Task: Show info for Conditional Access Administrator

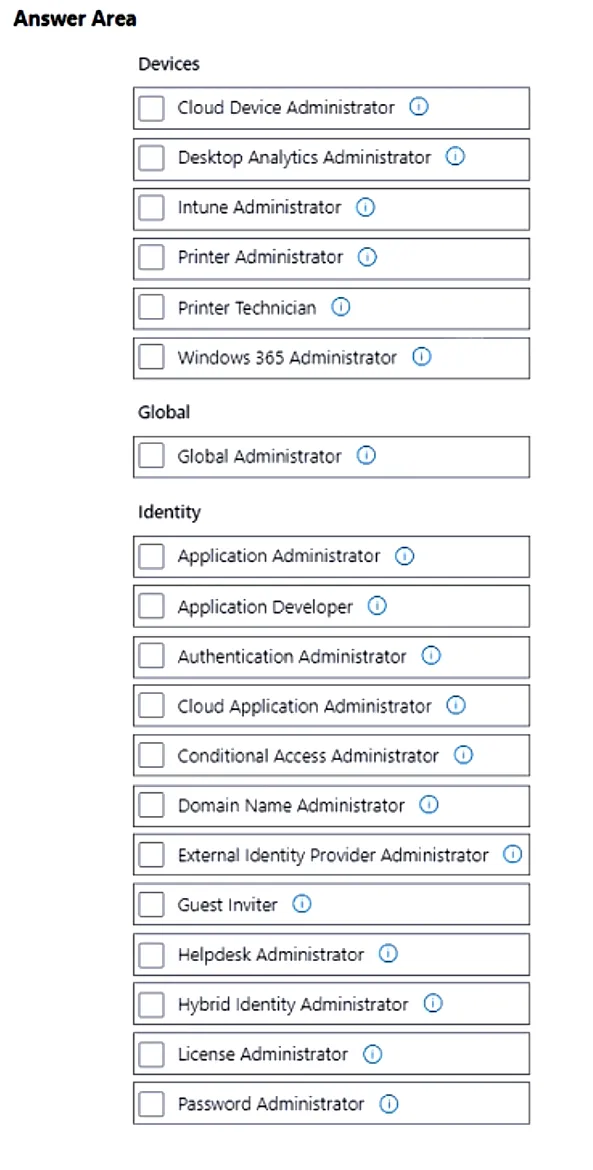Action: coord(463,756)
